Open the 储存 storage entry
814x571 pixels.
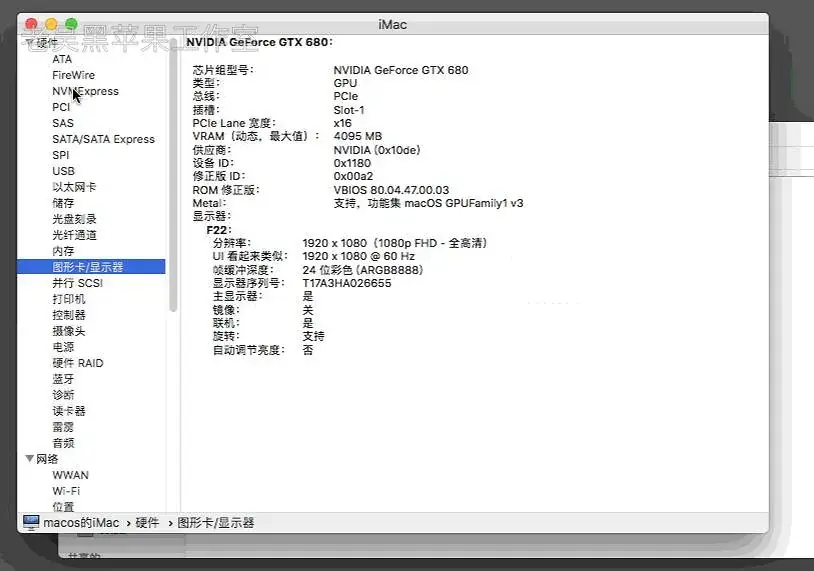pyautogui.click(x=63, y=203)
